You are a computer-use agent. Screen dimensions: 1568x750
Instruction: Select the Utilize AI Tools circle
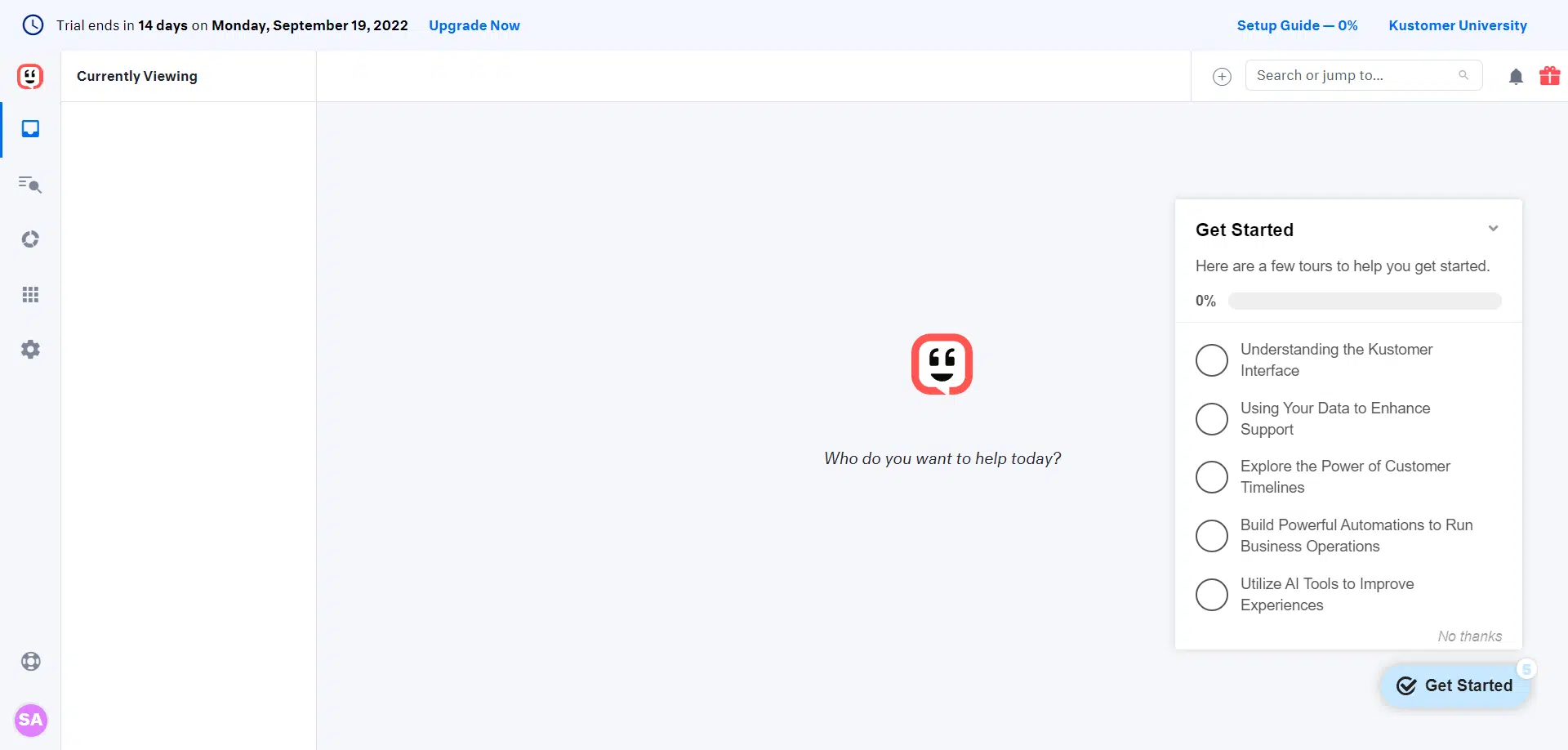[x=1212, y=595]
